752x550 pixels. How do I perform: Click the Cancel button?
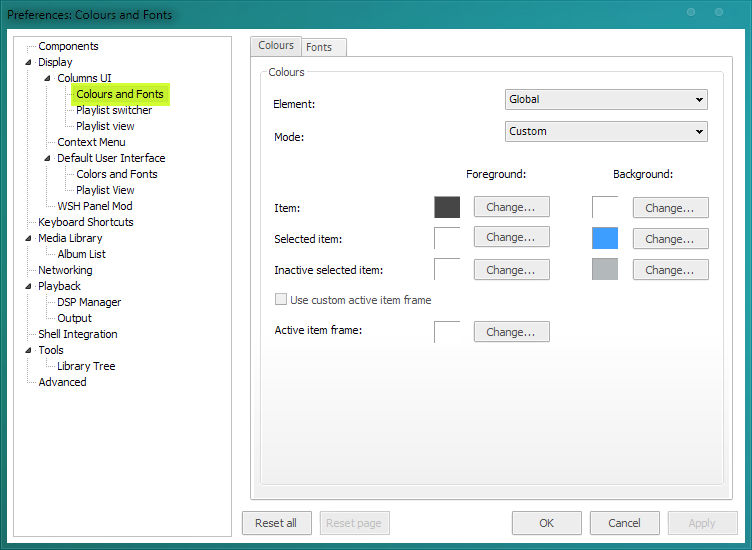[x=624, y=523]
